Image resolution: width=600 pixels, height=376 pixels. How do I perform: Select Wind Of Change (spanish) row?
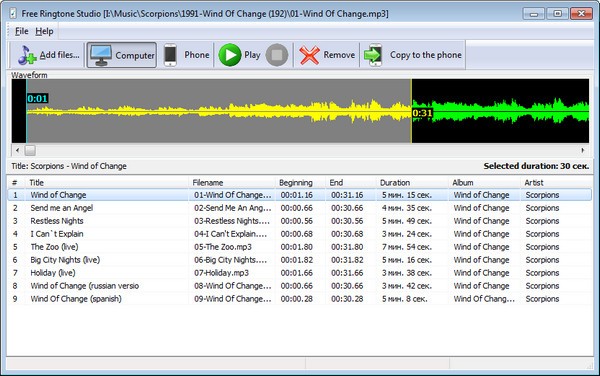click(x=300, y=299)
